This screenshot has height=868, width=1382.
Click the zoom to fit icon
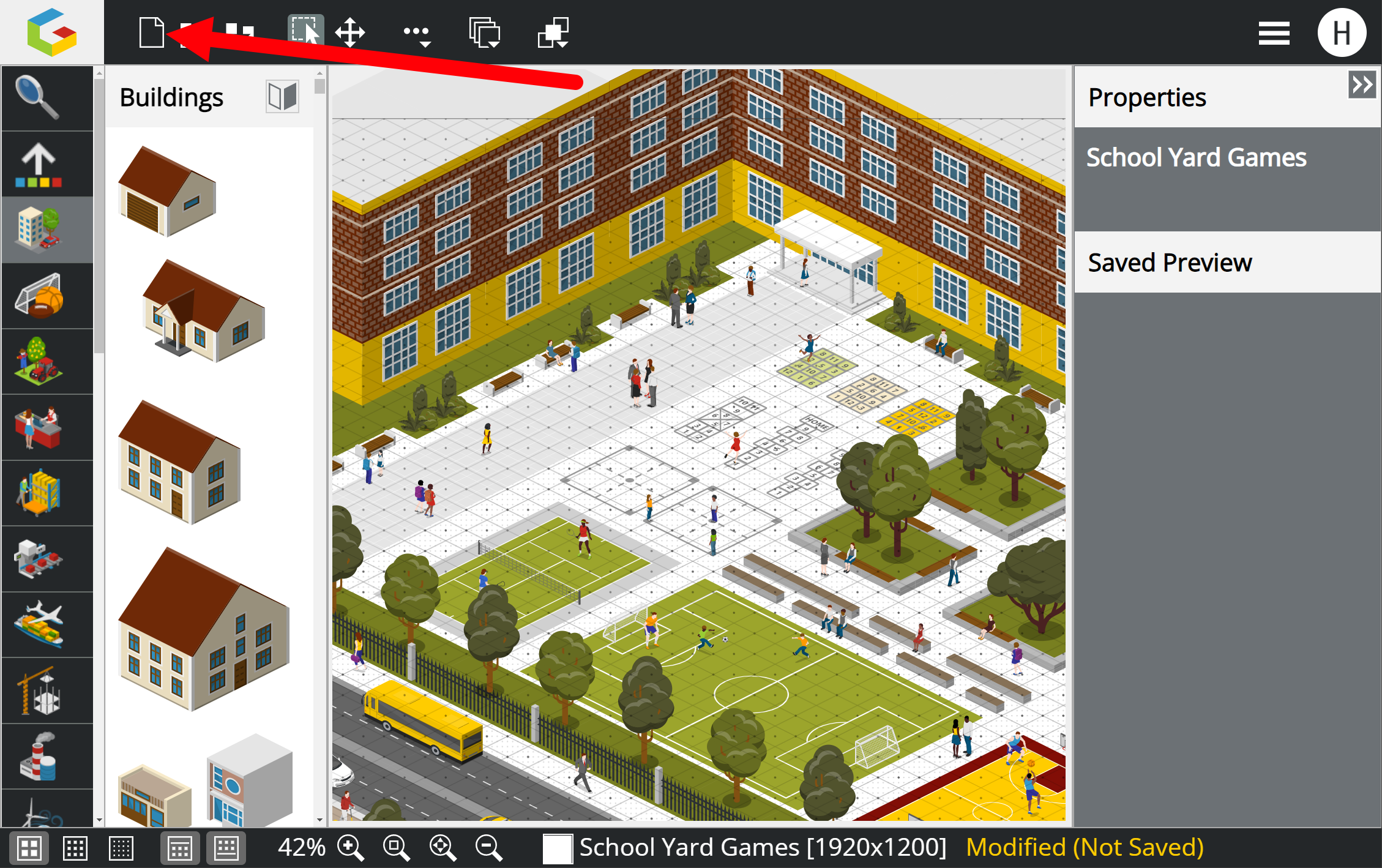pos(443,848)
